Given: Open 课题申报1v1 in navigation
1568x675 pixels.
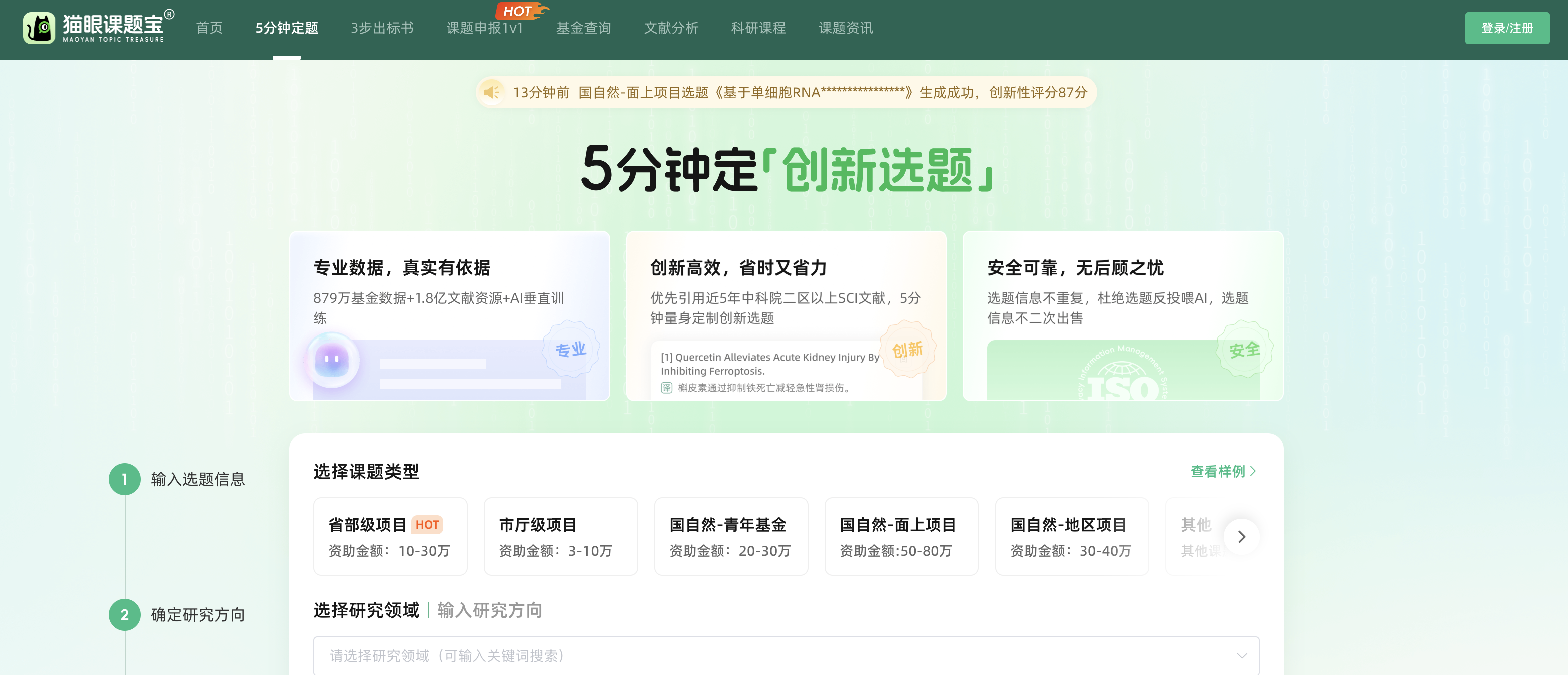Looking at the screenshot, I should (485, 28).
